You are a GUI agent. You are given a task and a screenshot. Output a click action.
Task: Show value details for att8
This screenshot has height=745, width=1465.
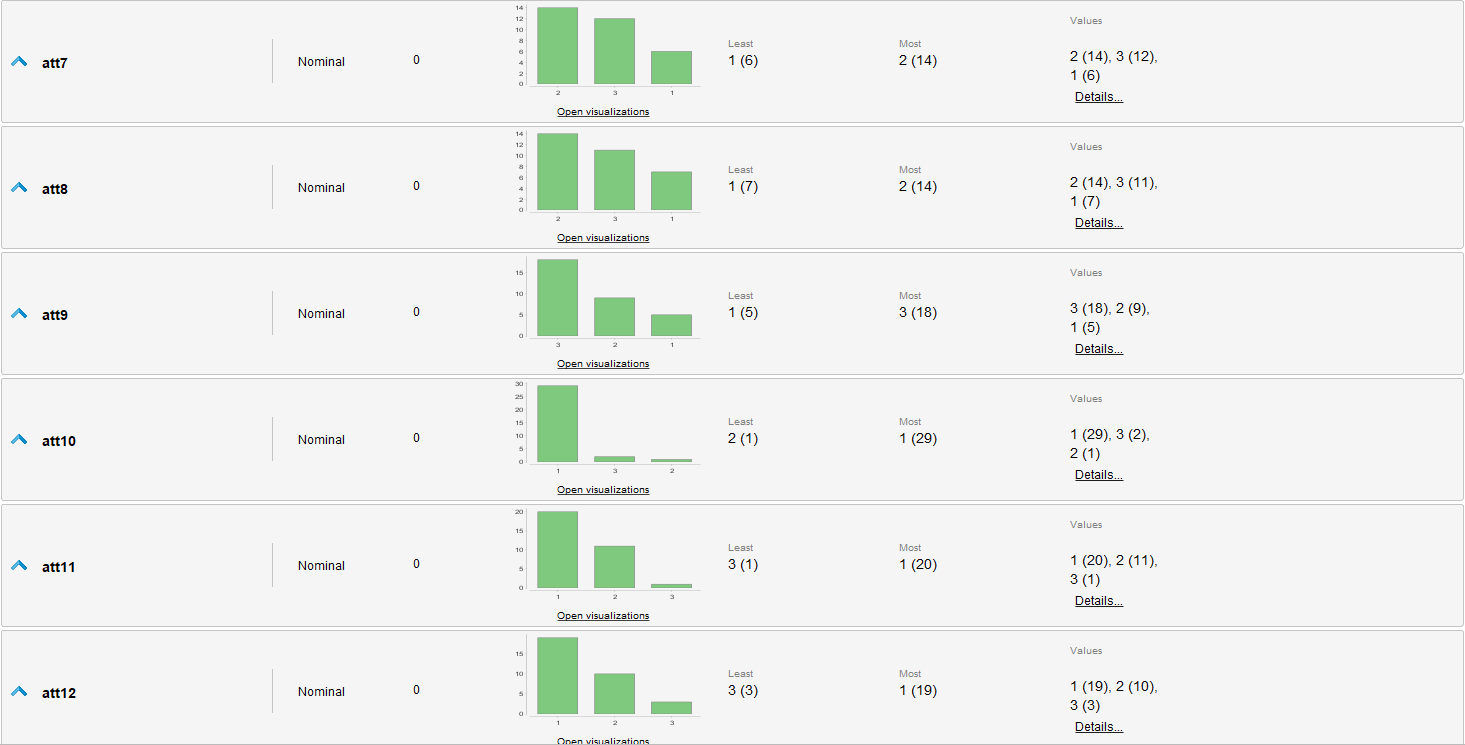pyautogui.click(x=1098, y=223)
